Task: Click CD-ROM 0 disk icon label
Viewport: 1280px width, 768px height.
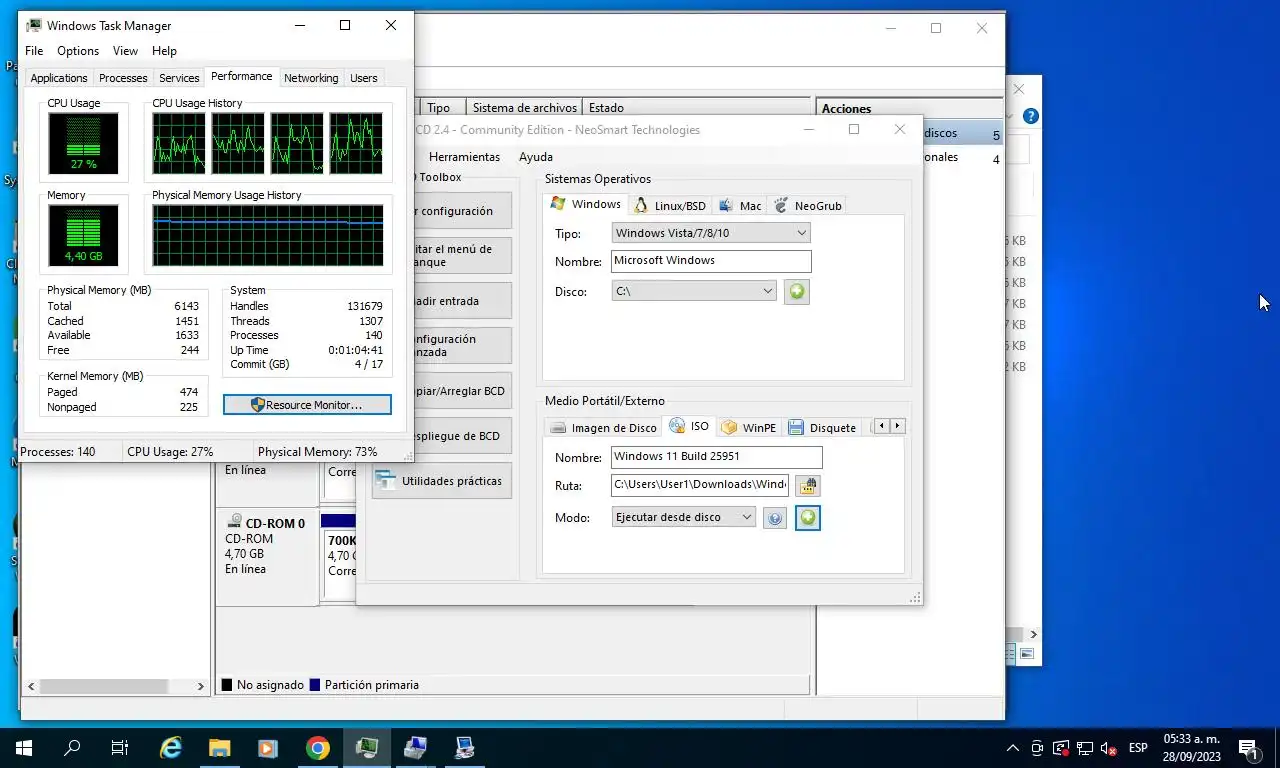Action: point(265,523)
